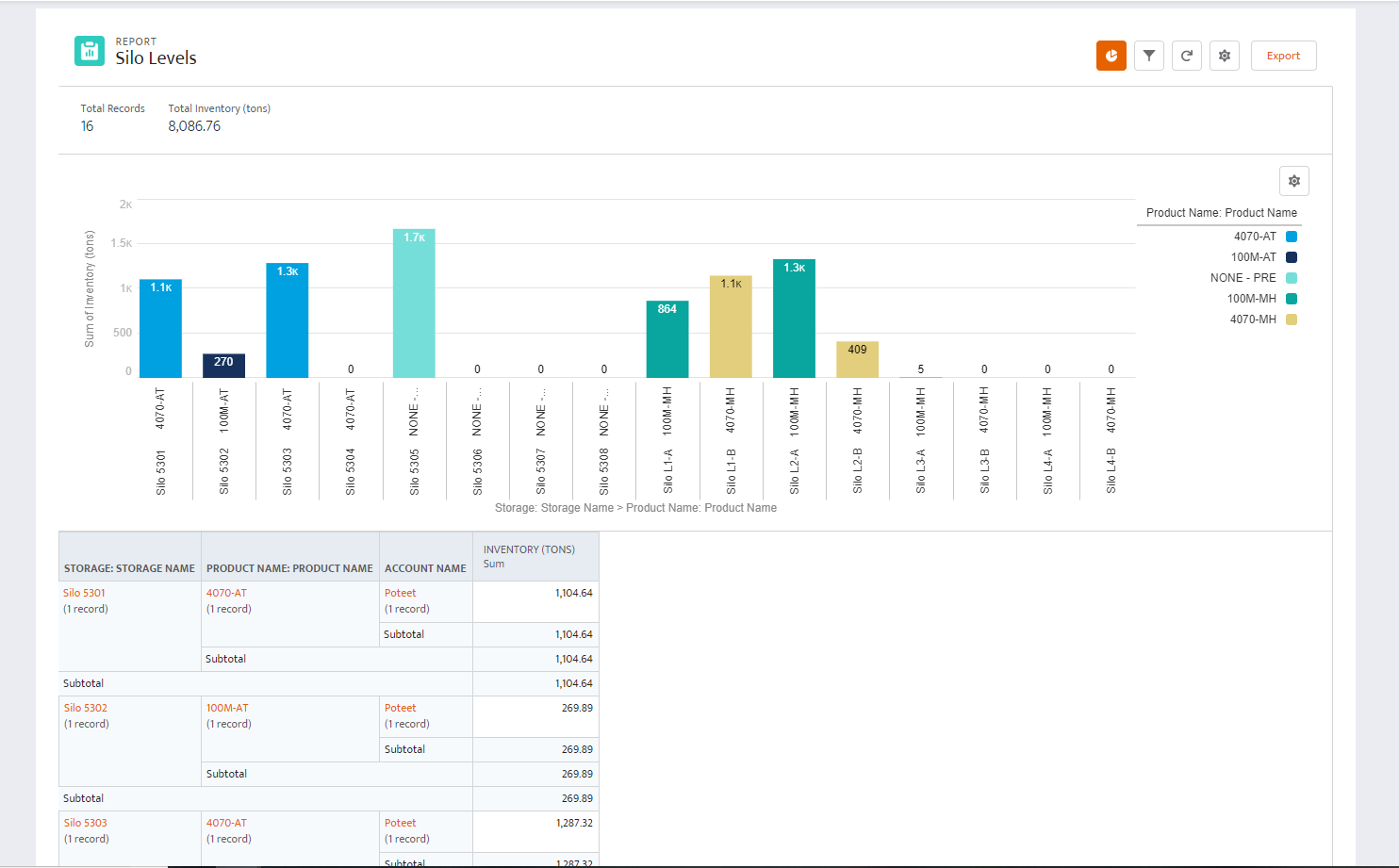Click the Silo Levels report icon
Image resolution: width=1399 pixels, height=868 pixels.
click(90, 51)
